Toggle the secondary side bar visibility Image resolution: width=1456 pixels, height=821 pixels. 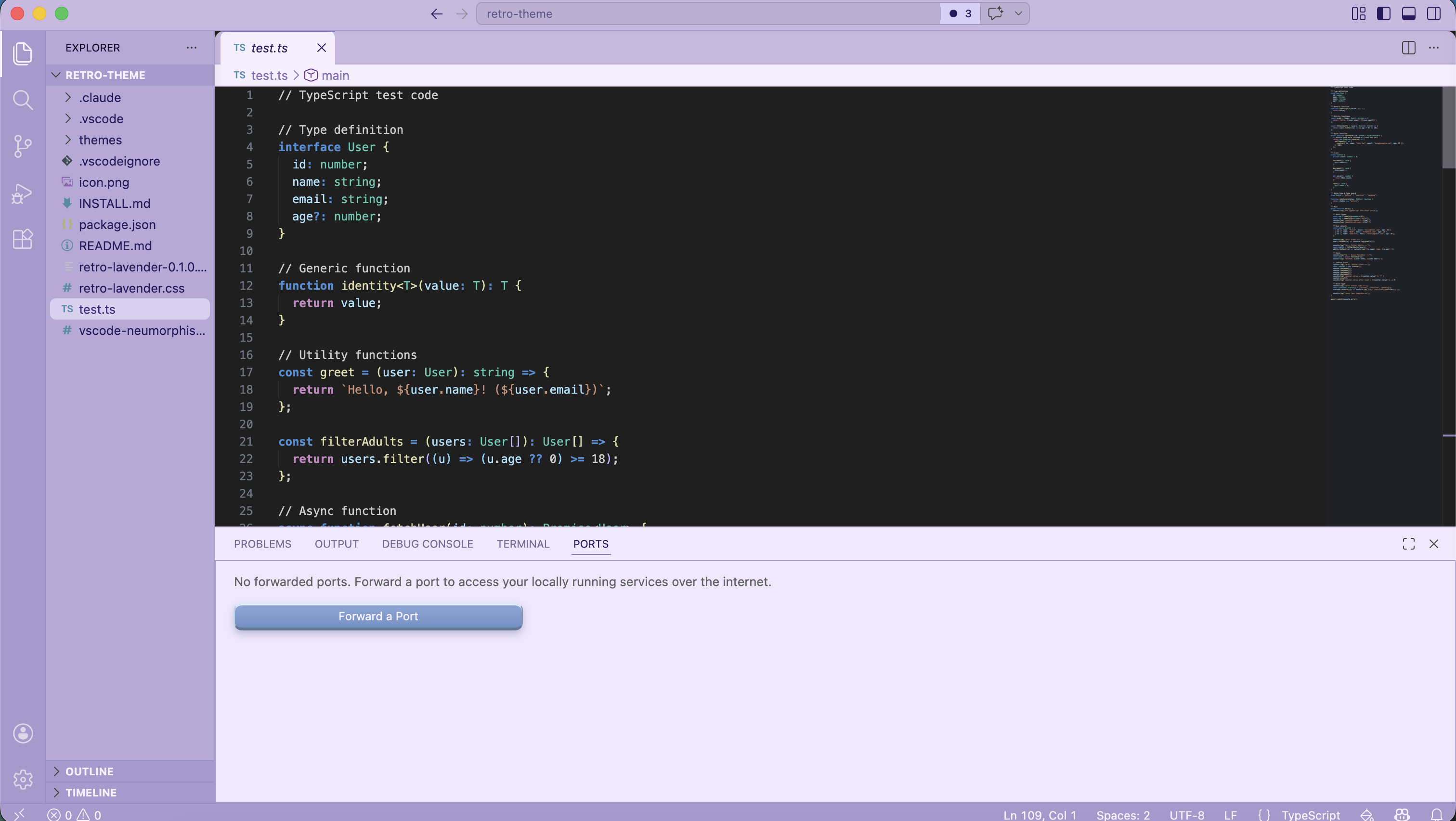(1433, 13)
